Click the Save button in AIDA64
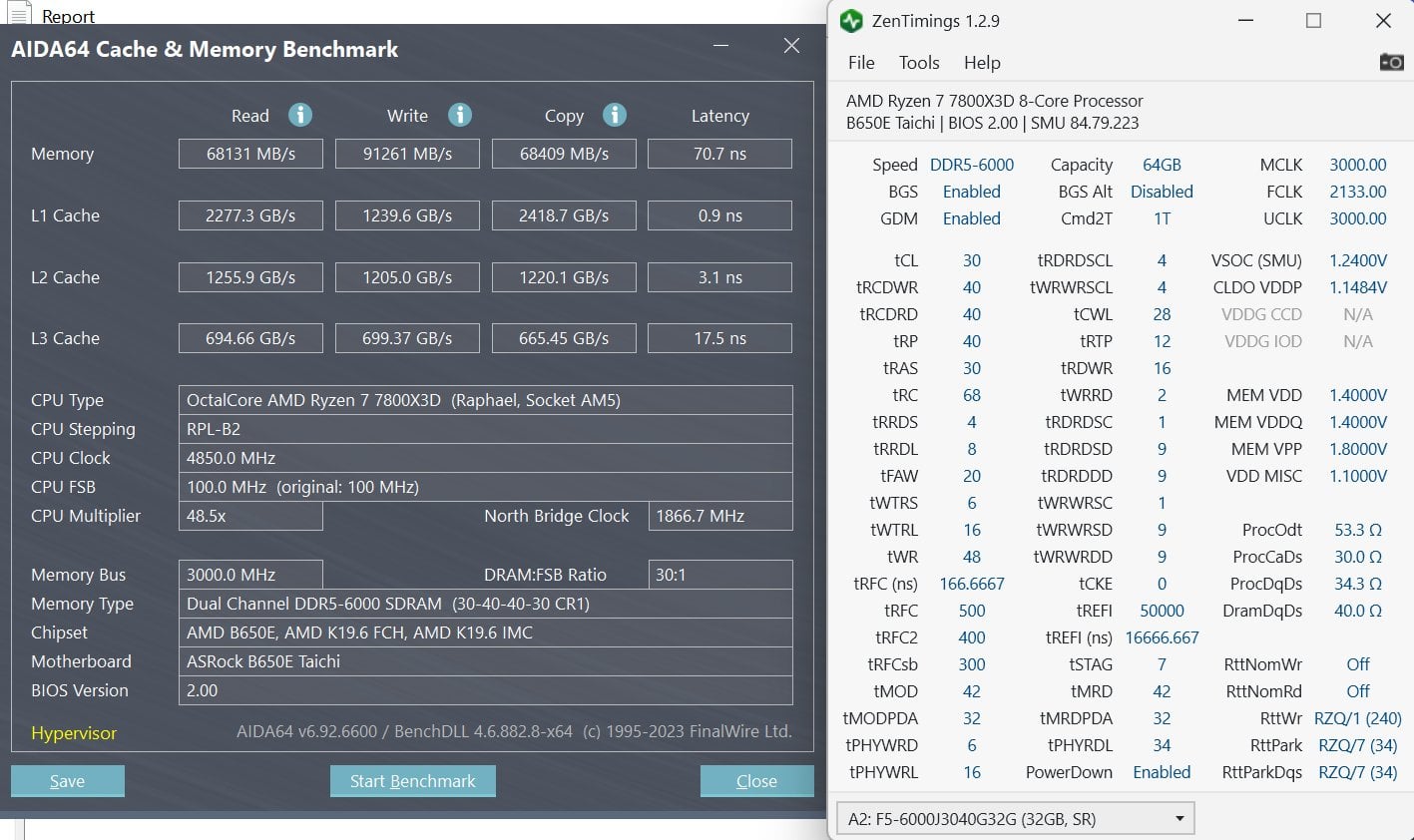The width and height of the screenshot is (1414, 840). tap(68, 781)
